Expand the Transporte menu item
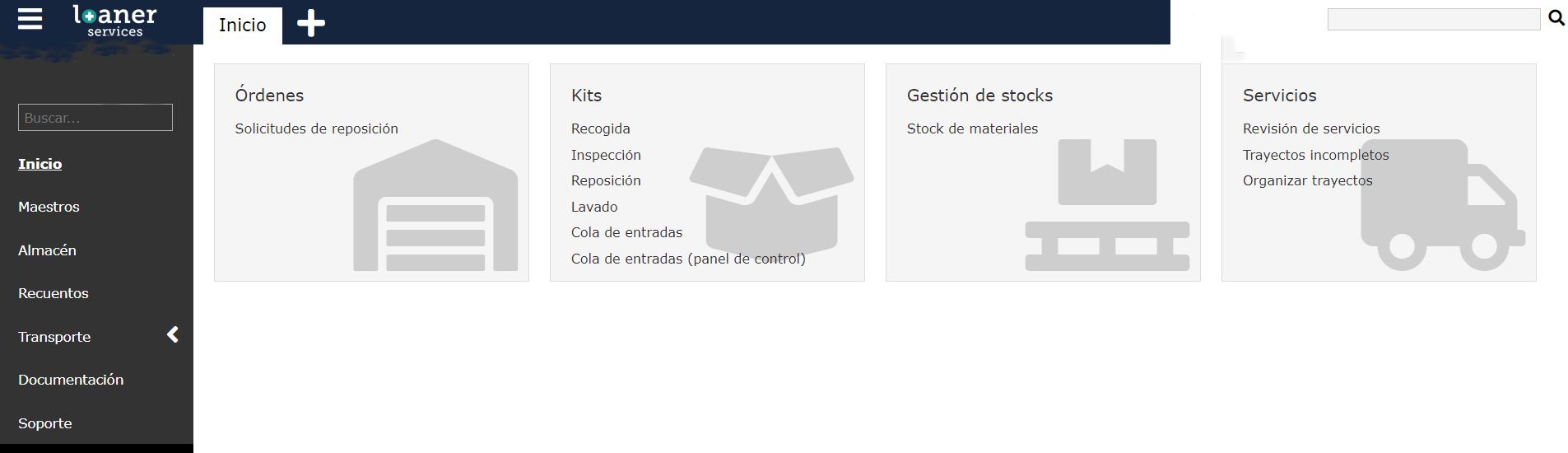The width and height of the screenshot is (1568, 453). [54, 337]
